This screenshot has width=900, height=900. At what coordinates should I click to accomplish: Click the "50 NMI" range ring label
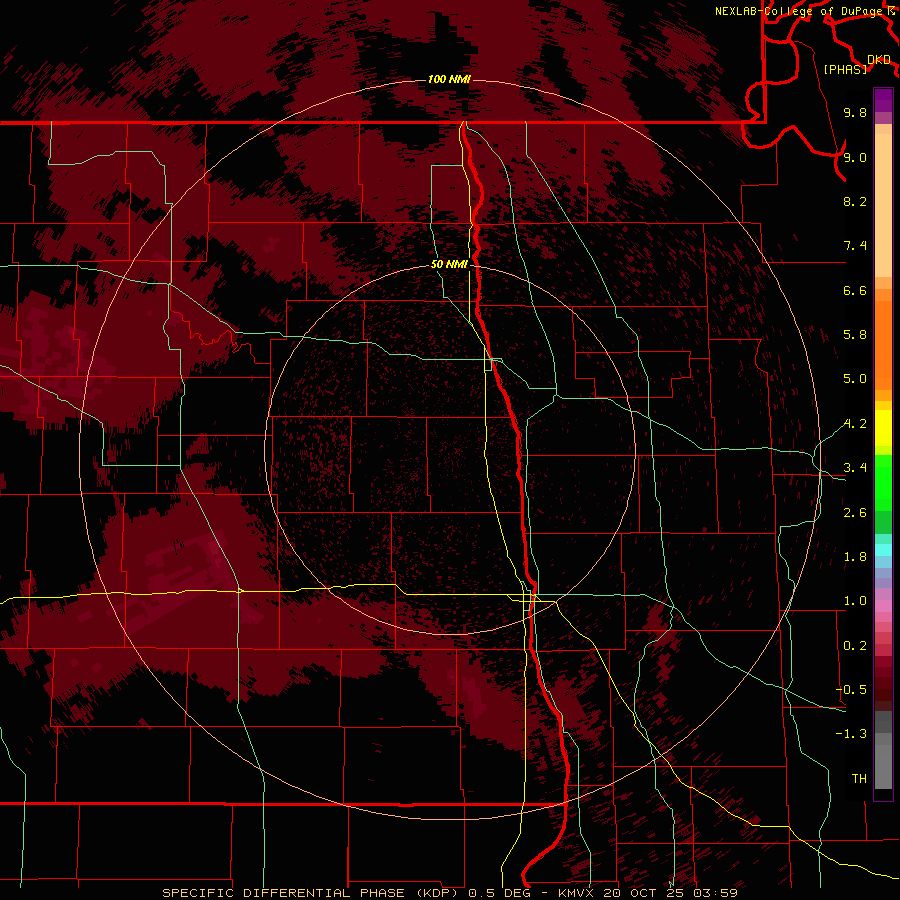tap(449, 264)
